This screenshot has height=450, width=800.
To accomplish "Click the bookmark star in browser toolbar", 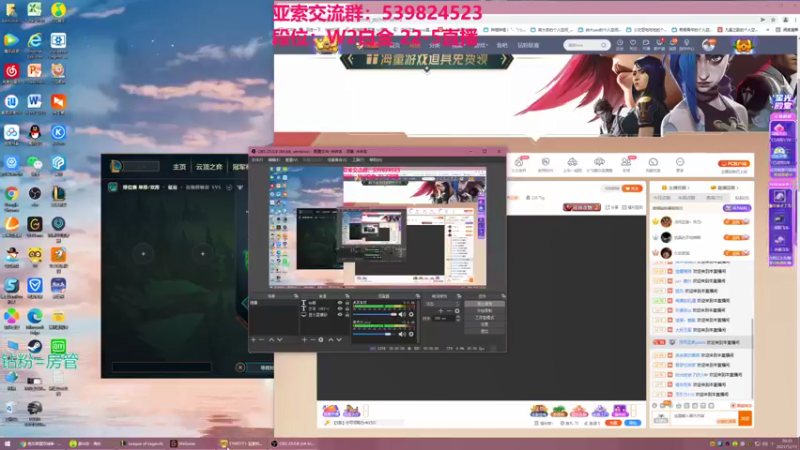I will tap(773, 19).
